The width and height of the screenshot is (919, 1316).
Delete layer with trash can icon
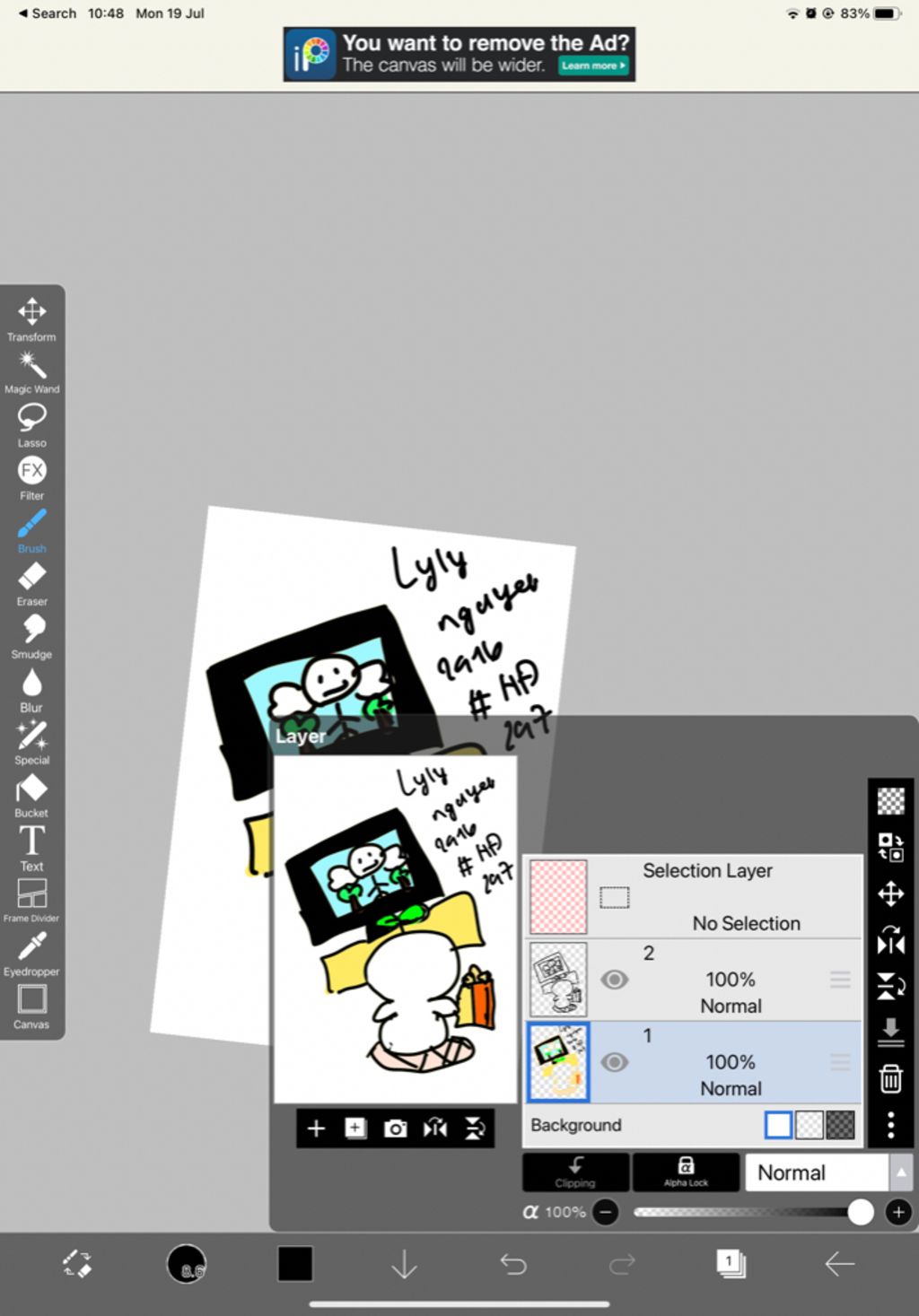click(x=890, y=1078)
